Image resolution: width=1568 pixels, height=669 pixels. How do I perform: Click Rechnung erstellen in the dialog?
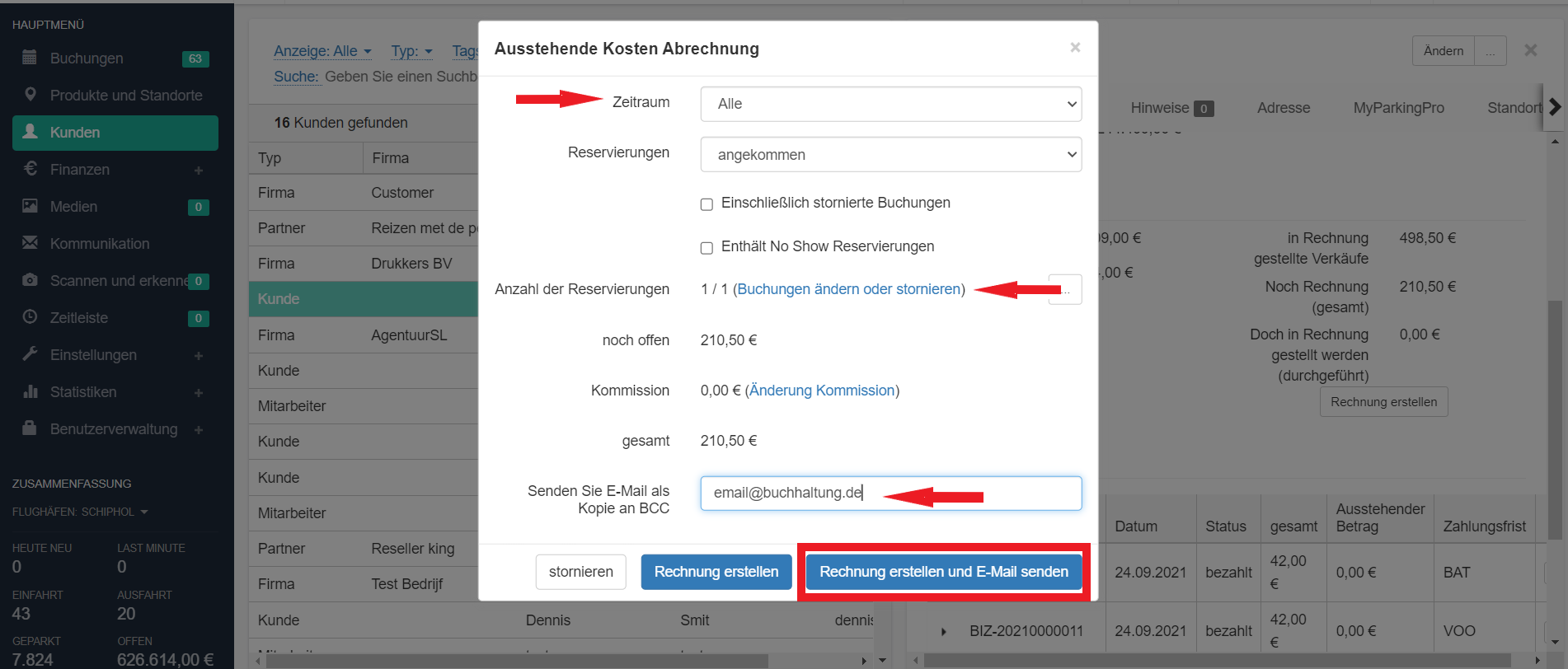[716, 572]
